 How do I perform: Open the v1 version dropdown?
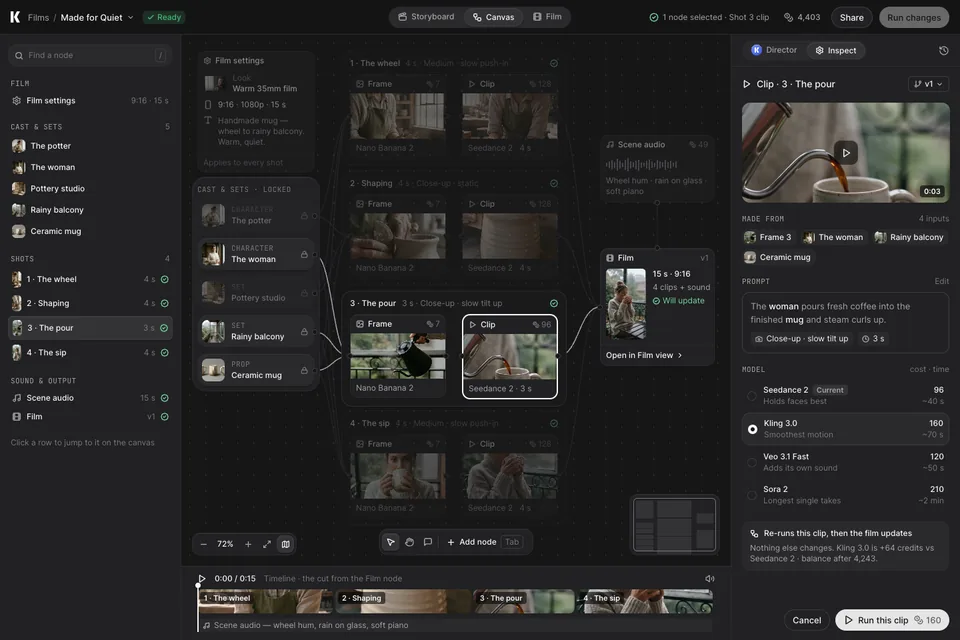pyautogui.click(x=928, y=84)
